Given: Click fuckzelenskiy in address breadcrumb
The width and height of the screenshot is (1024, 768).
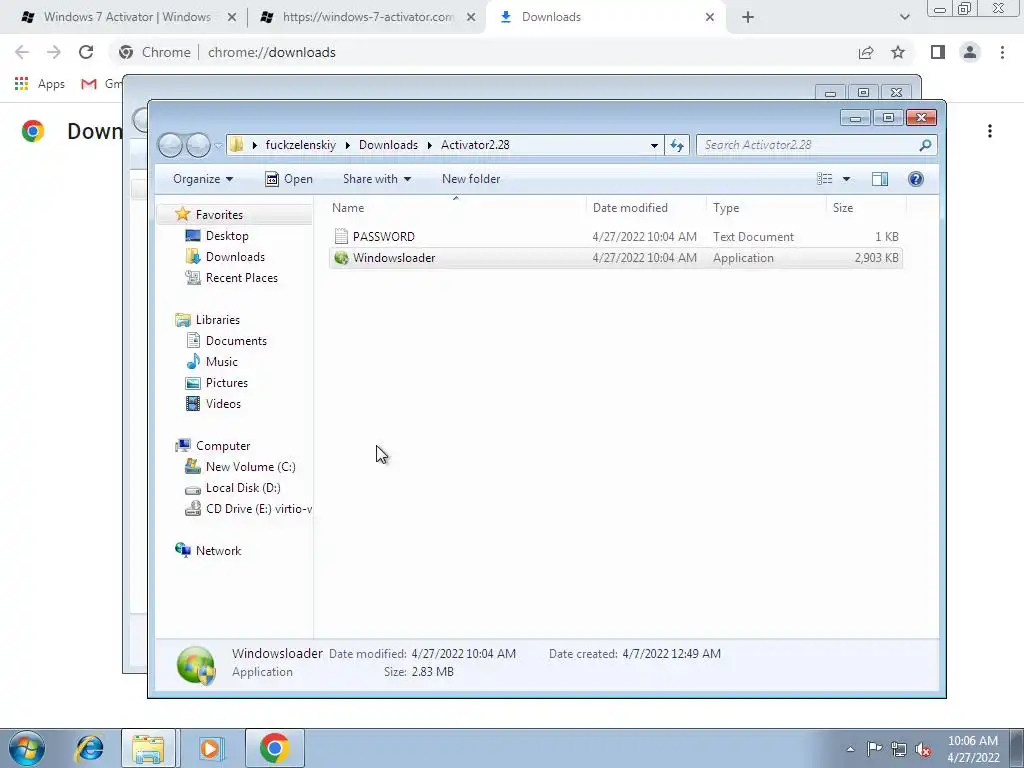Looking at the screenshot, I should (x=300, y=145).
